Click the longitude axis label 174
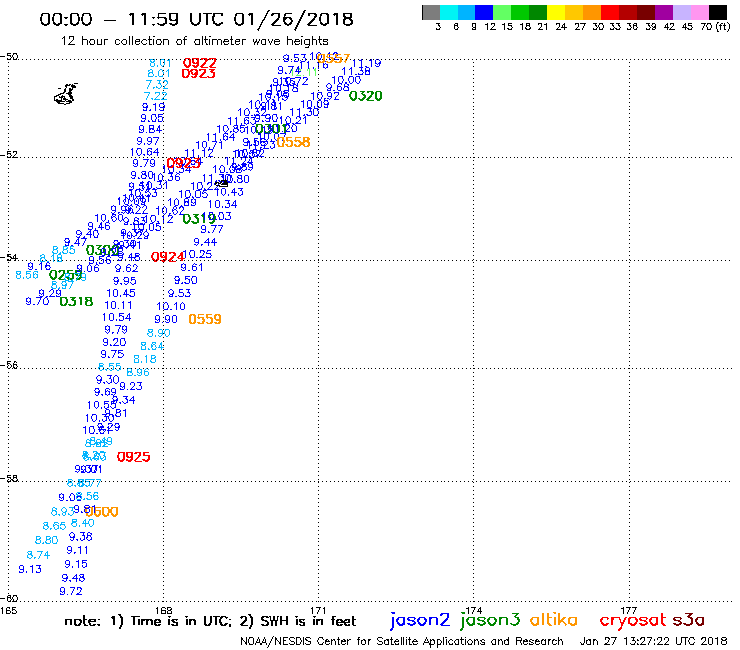The width and height of the screenshot is (740, 650). tap(473, 610)
